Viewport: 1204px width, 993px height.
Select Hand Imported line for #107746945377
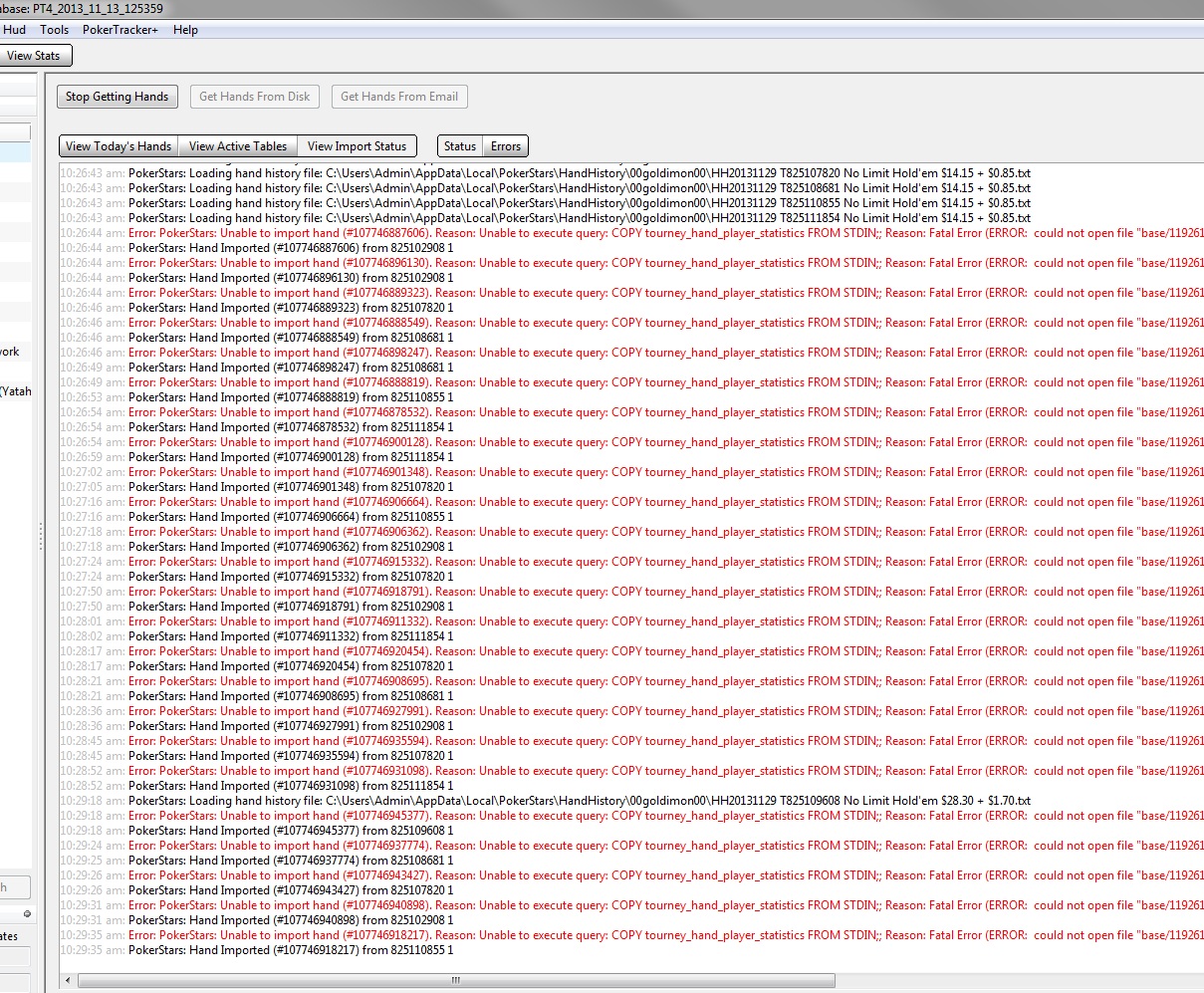[257, 831]
